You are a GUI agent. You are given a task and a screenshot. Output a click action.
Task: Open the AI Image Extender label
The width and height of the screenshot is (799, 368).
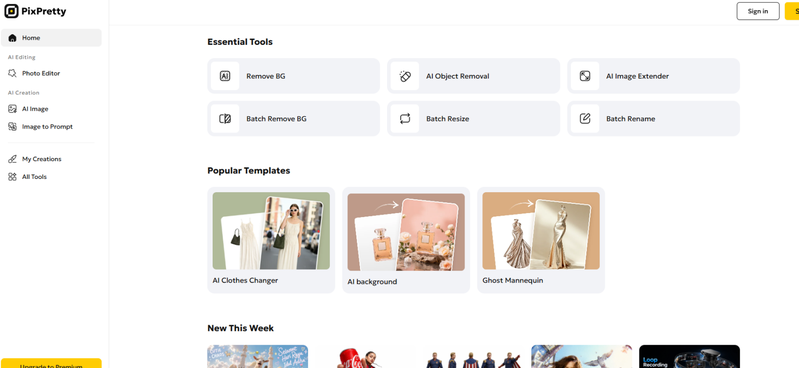click(x=637, y=76)
